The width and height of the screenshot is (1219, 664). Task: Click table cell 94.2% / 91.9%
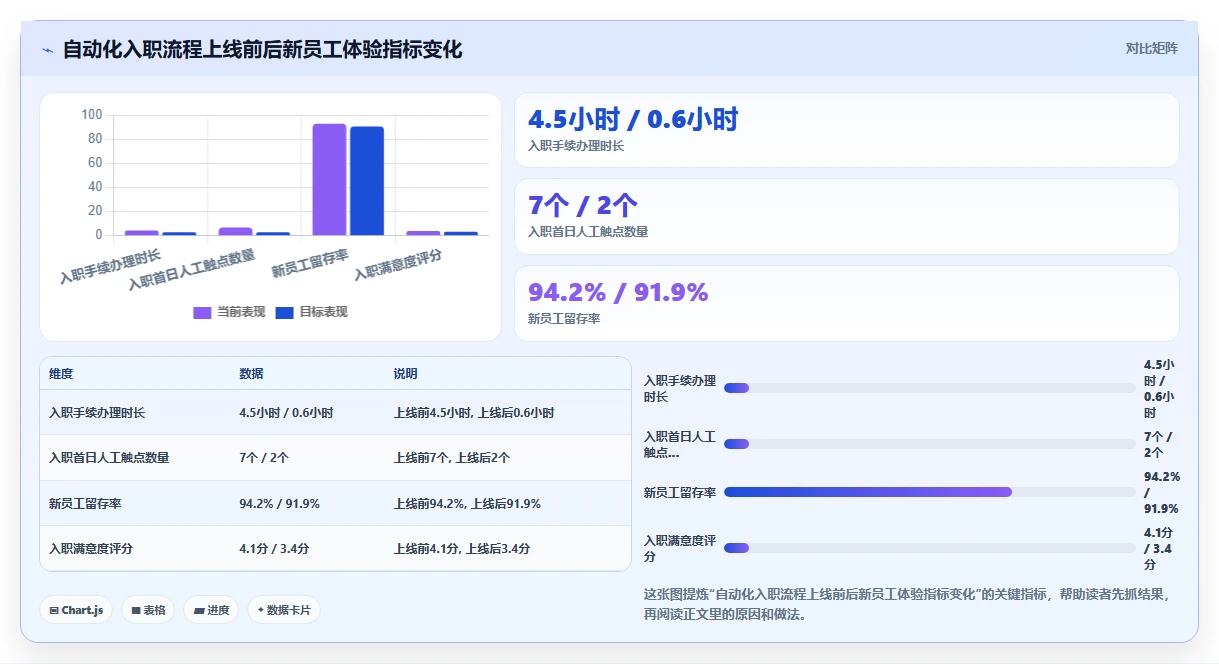[x=279, y=504]
